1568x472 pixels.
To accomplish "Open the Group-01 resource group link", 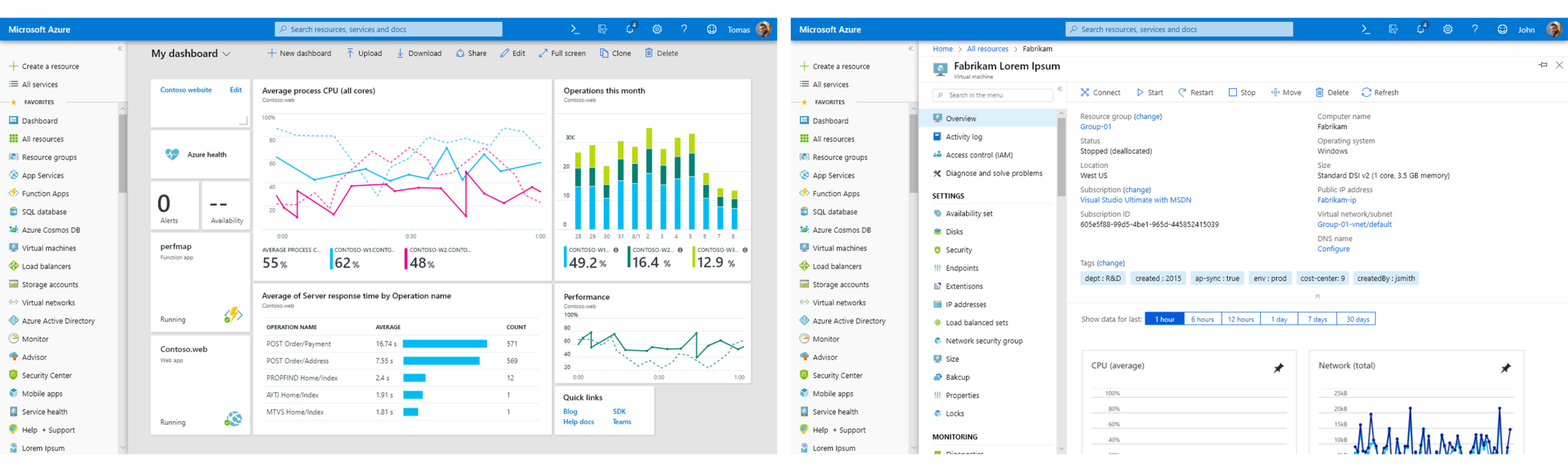I will pyautogui.click(x=1096, y=127).
